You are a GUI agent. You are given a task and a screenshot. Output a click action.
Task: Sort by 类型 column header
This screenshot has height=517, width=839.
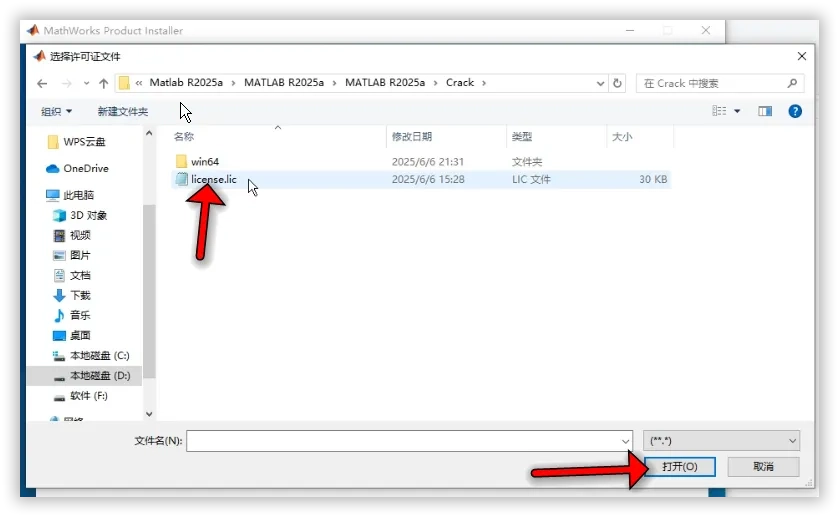pos(522,136)
